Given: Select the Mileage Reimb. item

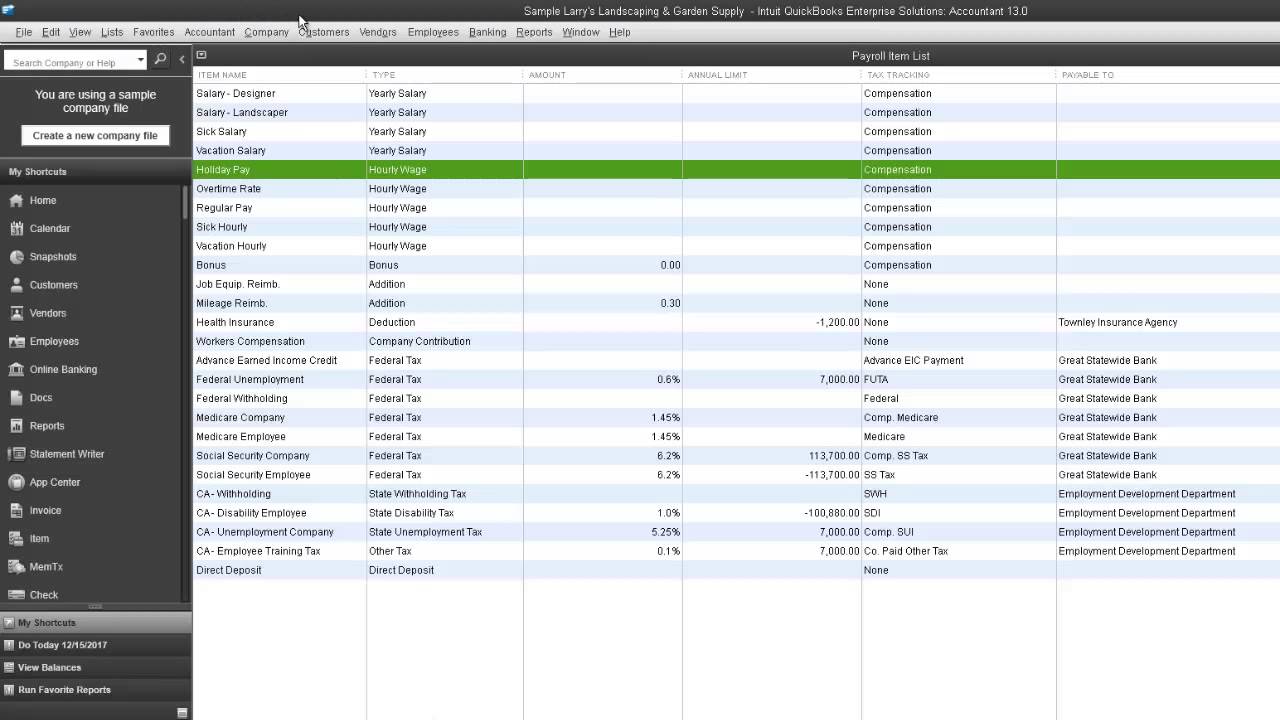Looking at the screenshot, I should coord(231,303).
